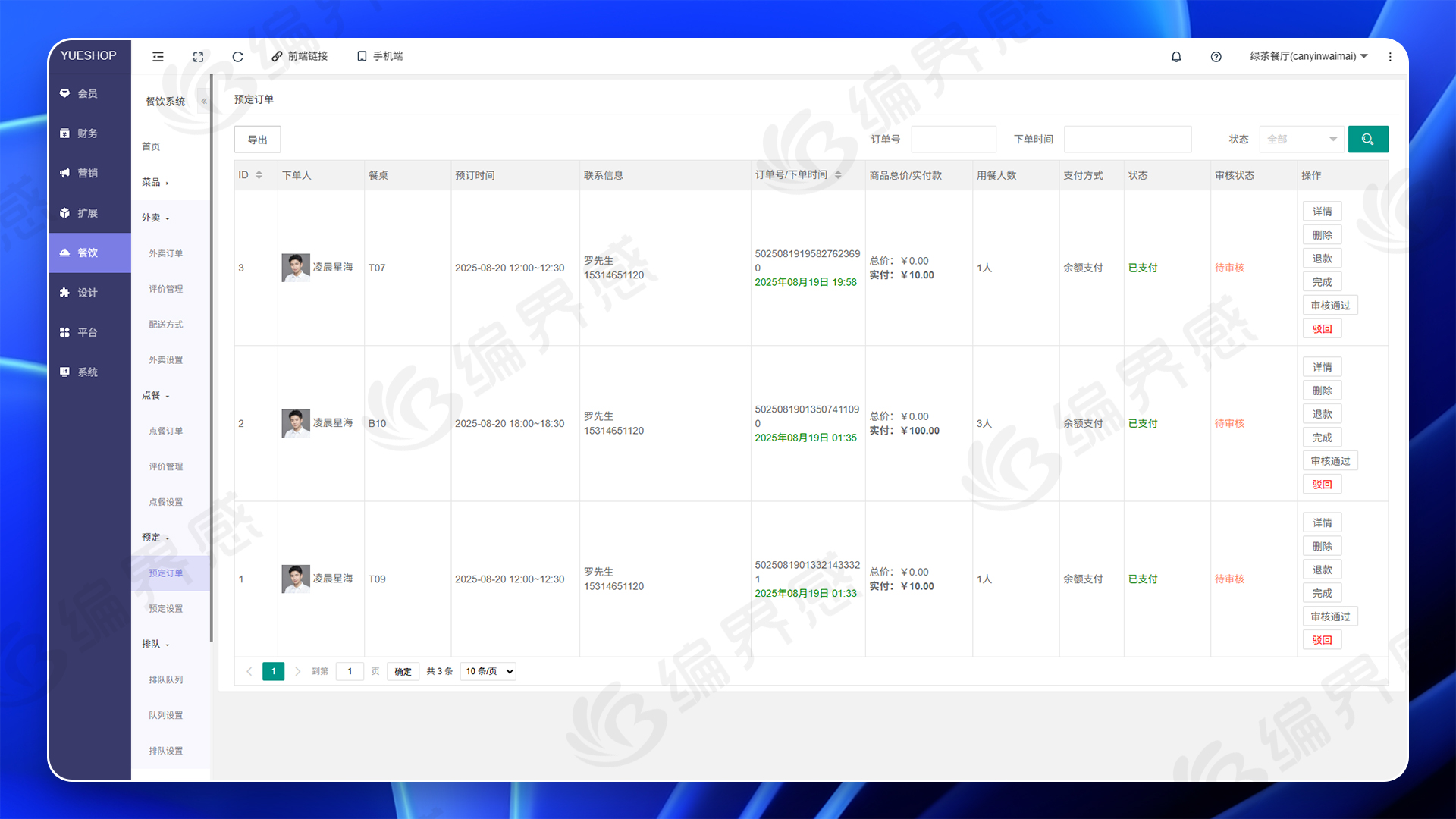Go to 系统 section in left sidebar
This screenshot has height=819, width=1456.
(x=89, y=372)
